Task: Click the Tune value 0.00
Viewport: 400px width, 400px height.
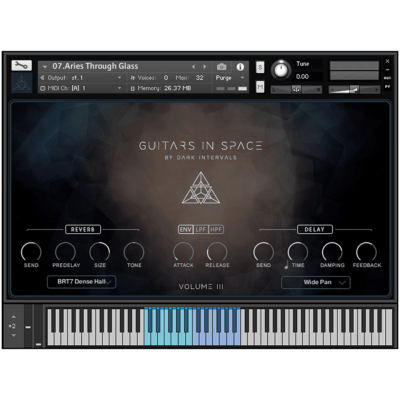Action: tap(302, 77)
